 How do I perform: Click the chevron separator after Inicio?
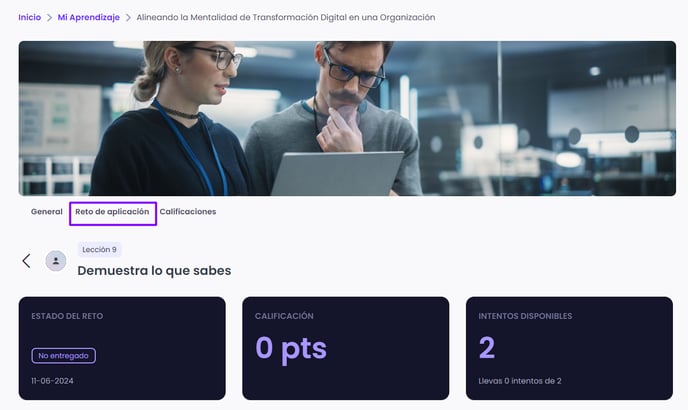coord(49,18)
